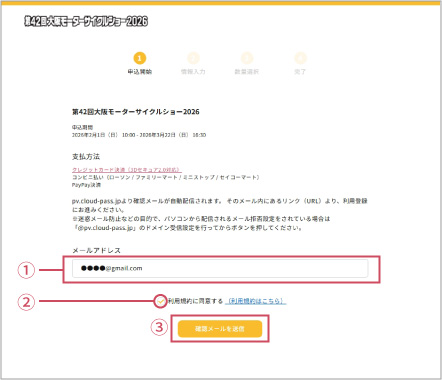Open the クレジットカード決済 link
This screenshot has height=380, width=442.
point(127,170)
